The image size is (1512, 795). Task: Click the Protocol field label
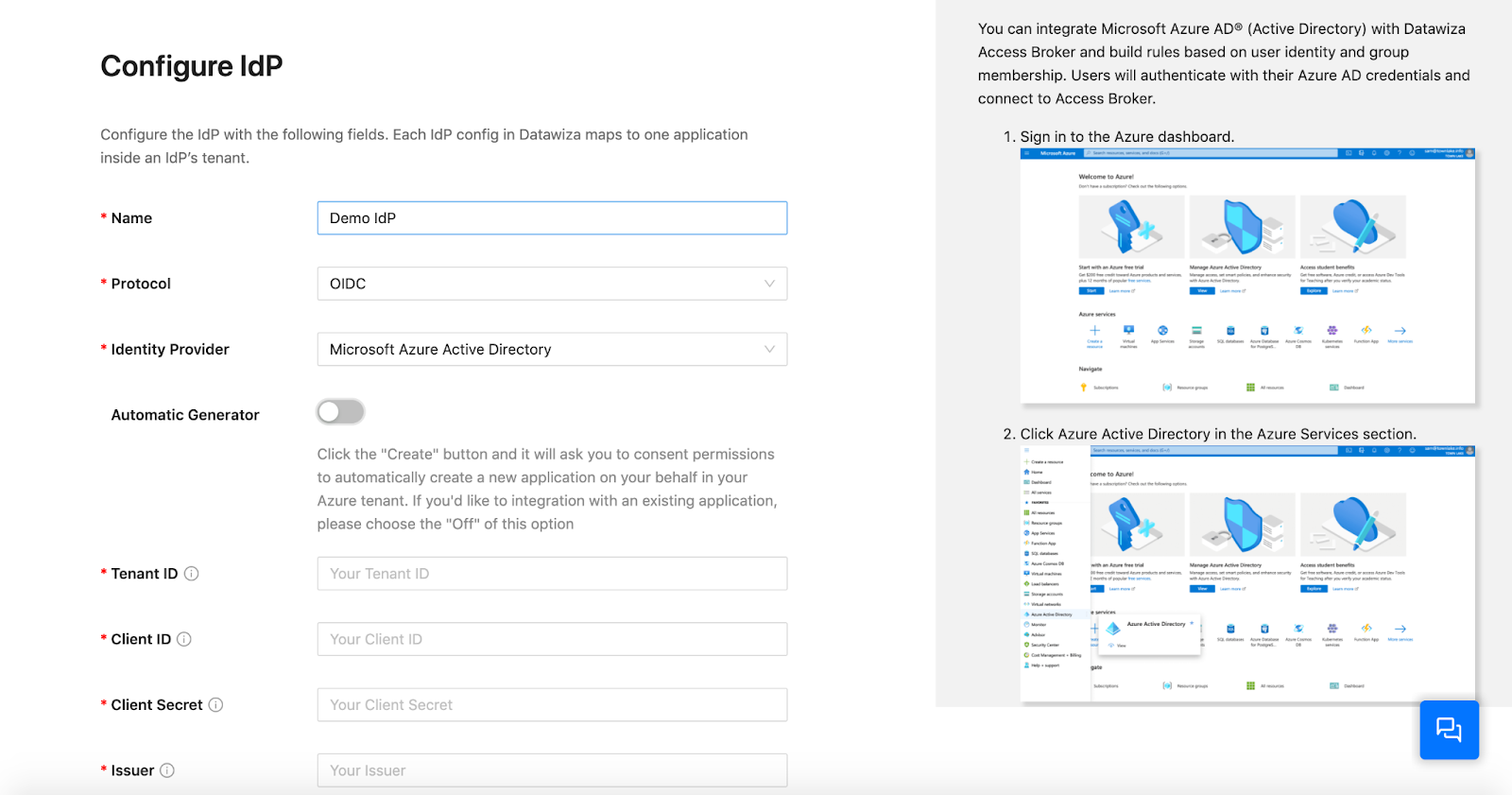click(x=141, y=284)
